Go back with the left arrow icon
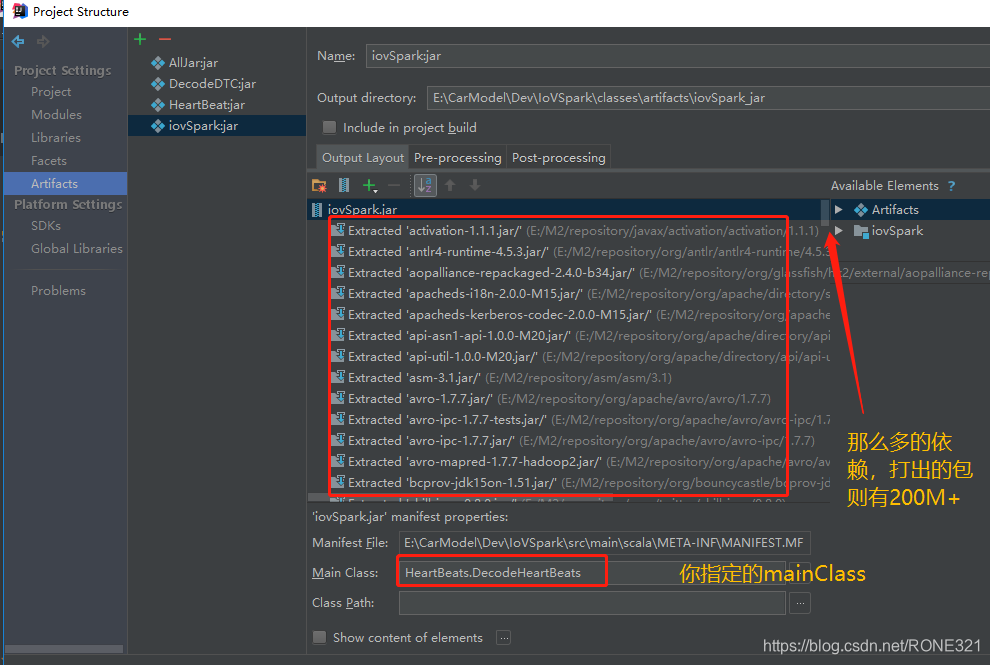This screenshot has width=990, height=665. click(18, 42)
